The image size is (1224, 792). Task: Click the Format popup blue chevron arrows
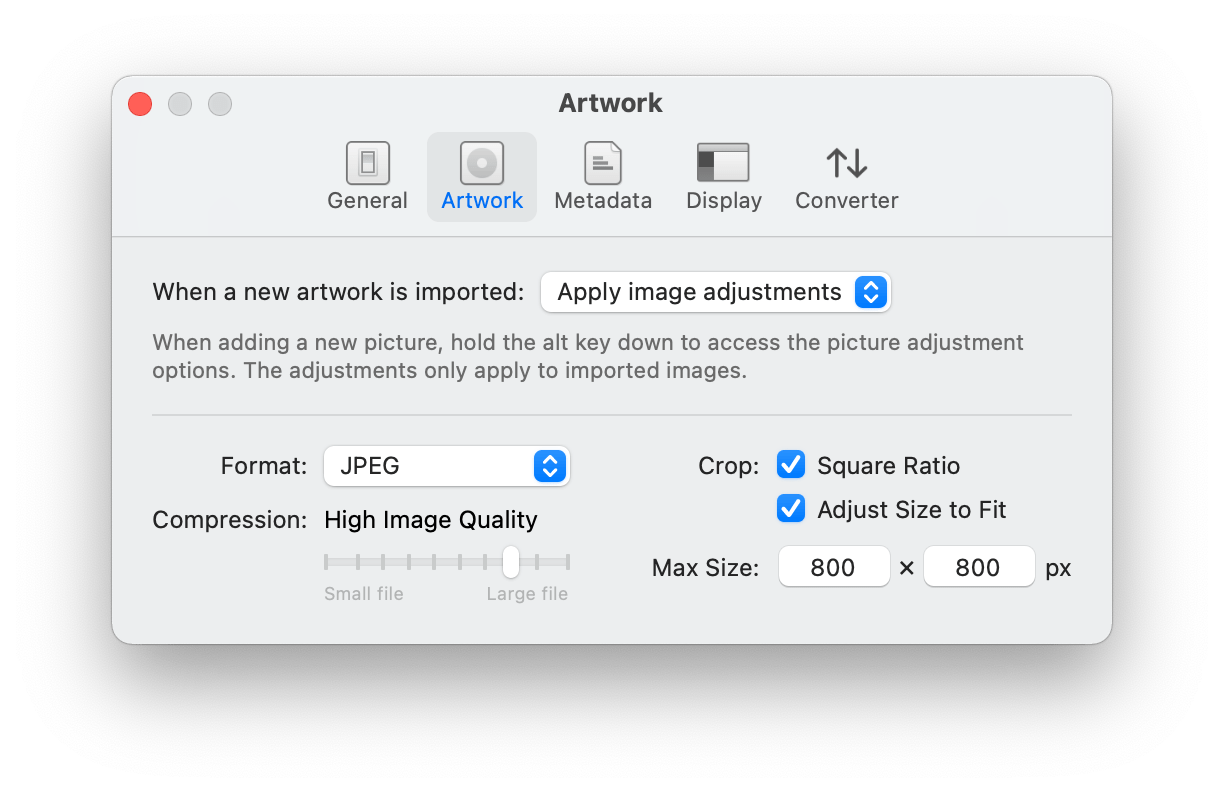[x=550, y=466]
